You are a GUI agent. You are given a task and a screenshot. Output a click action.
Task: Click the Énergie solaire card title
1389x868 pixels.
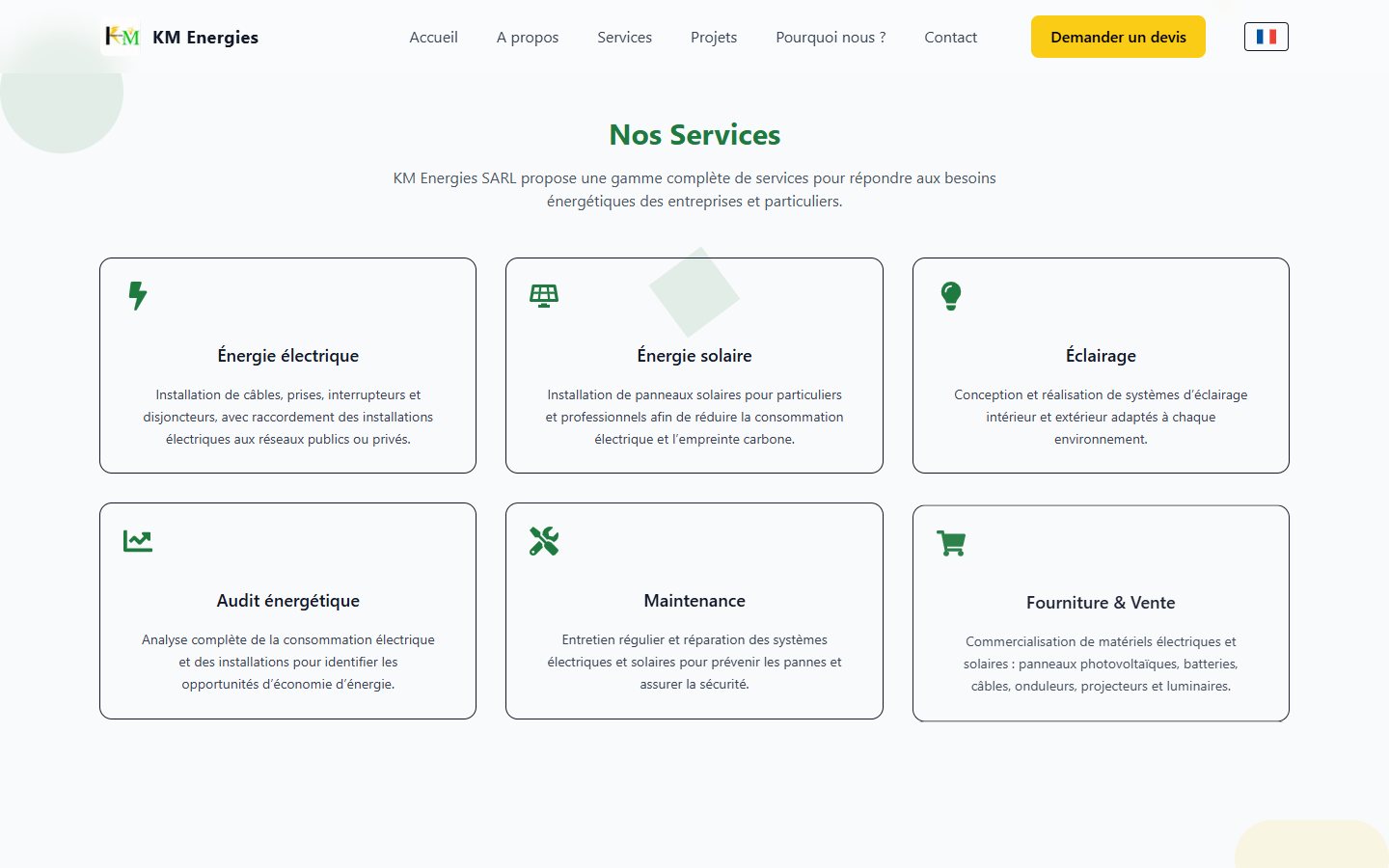[694, 355]
